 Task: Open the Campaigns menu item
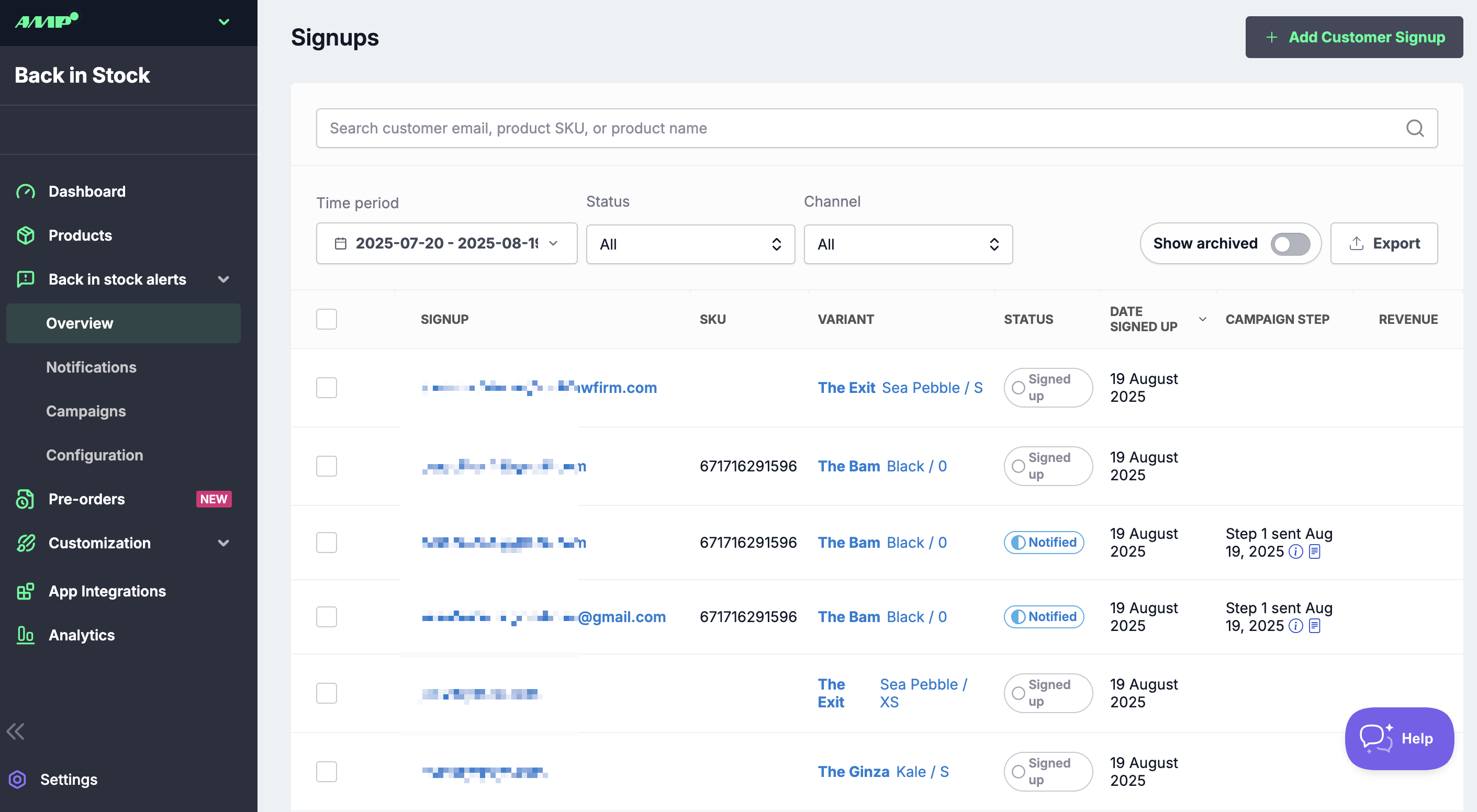click(x=86, y=411)
